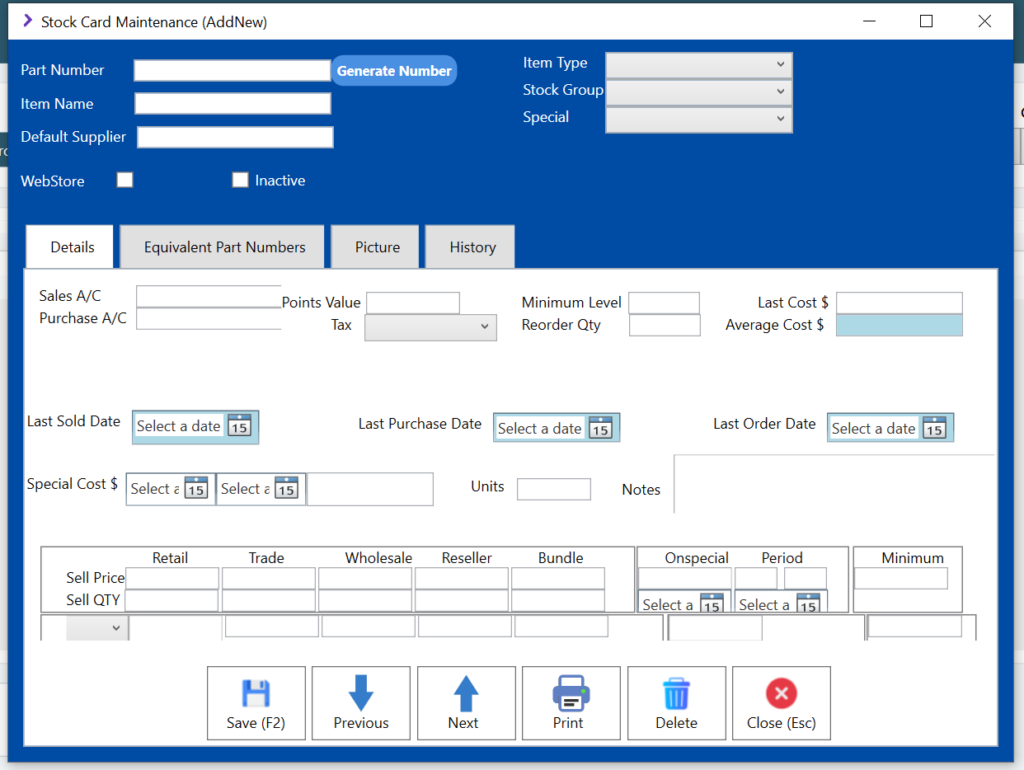This screenshot has width=1024, height=770.
Task: Open the Last Sold Date calendar icon
Action: point(239,426)
